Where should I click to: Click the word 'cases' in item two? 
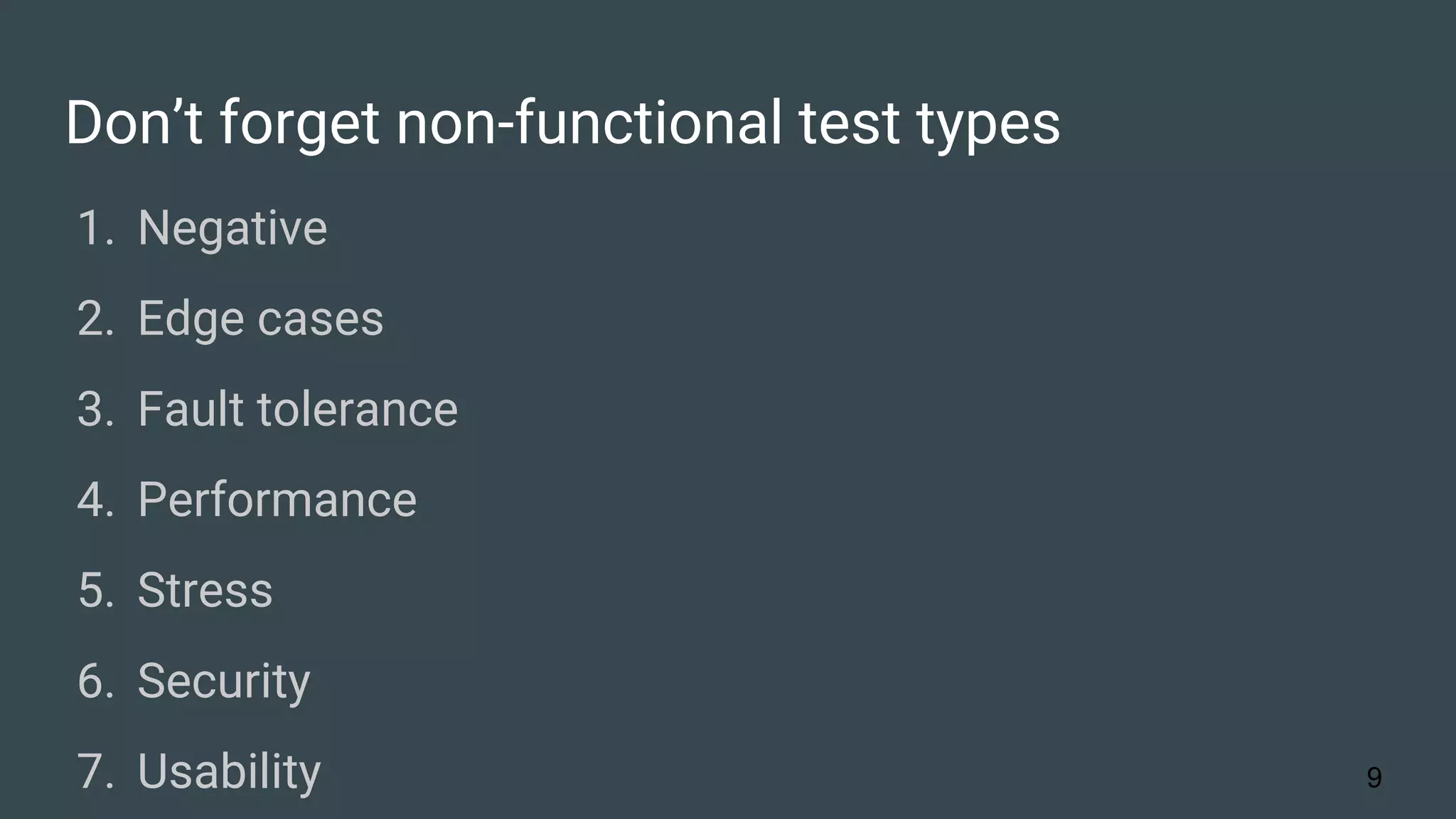click(321, 319)
